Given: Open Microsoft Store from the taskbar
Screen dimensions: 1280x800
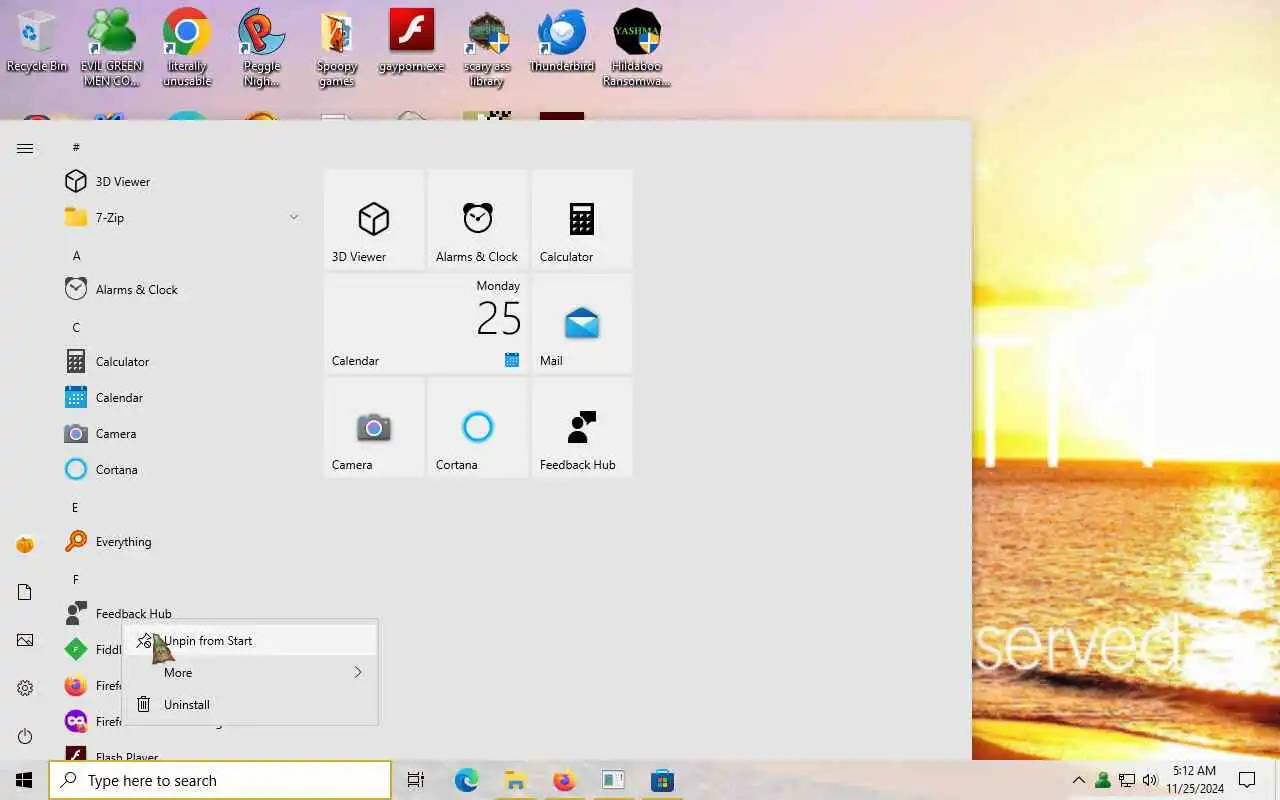Looking at the screenshot, I should pyautogui.click(x=662, y=780).
